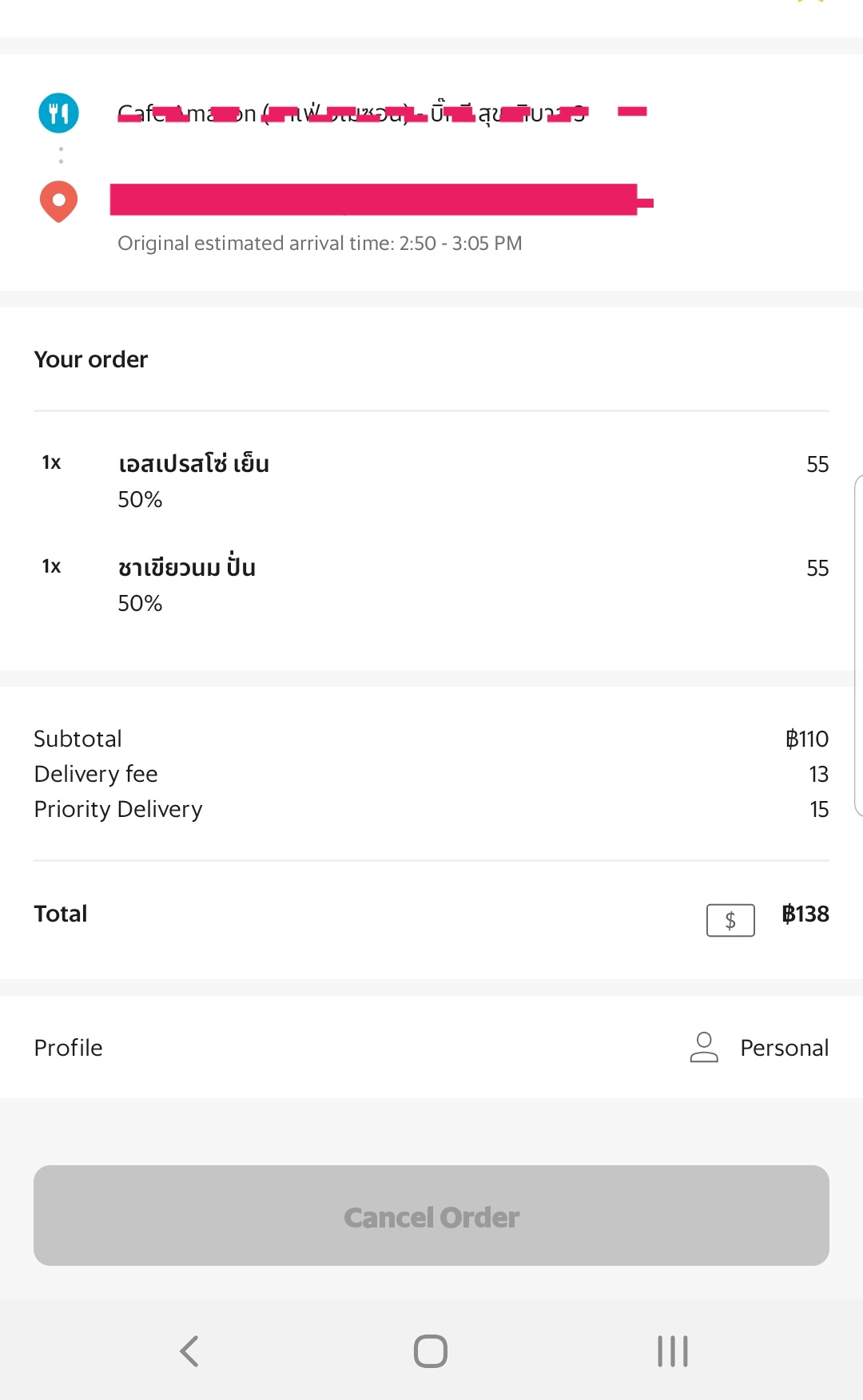
Task: Click the Cancel Order button
Action: (431, 1216)
